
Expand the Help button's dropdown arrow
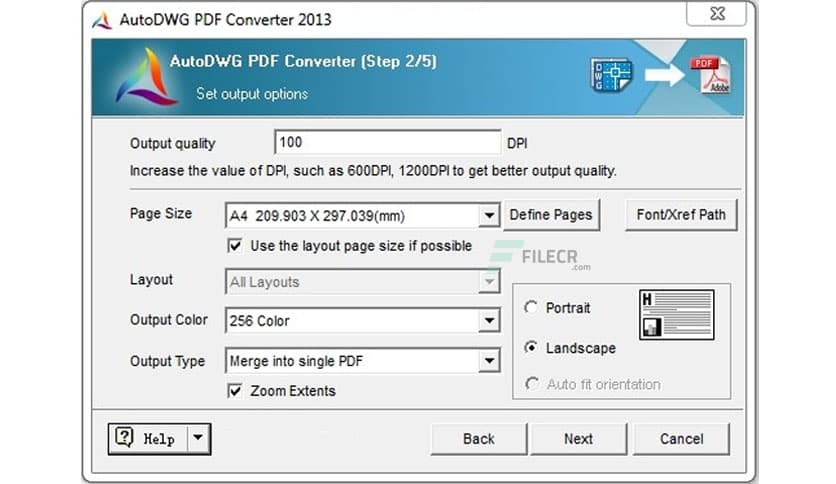pos(198,438)
